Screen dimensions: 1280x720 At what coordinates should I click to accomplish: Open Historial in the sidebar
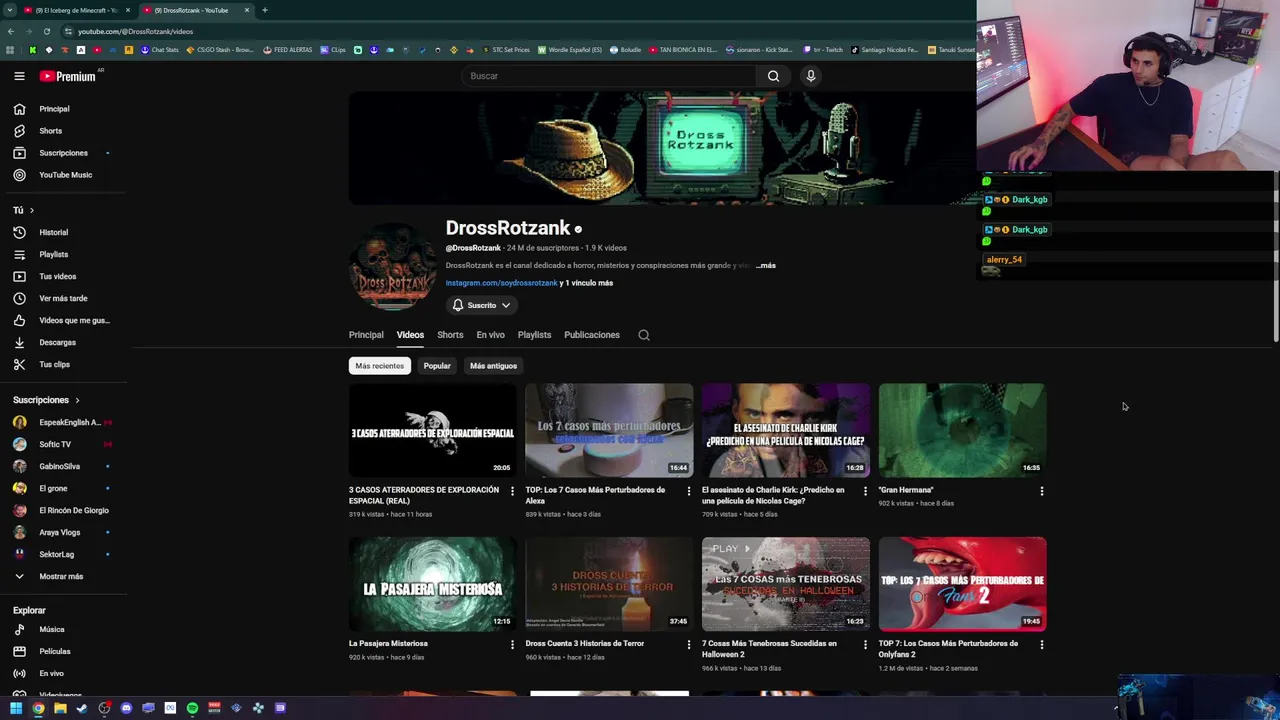coord(53,232)
